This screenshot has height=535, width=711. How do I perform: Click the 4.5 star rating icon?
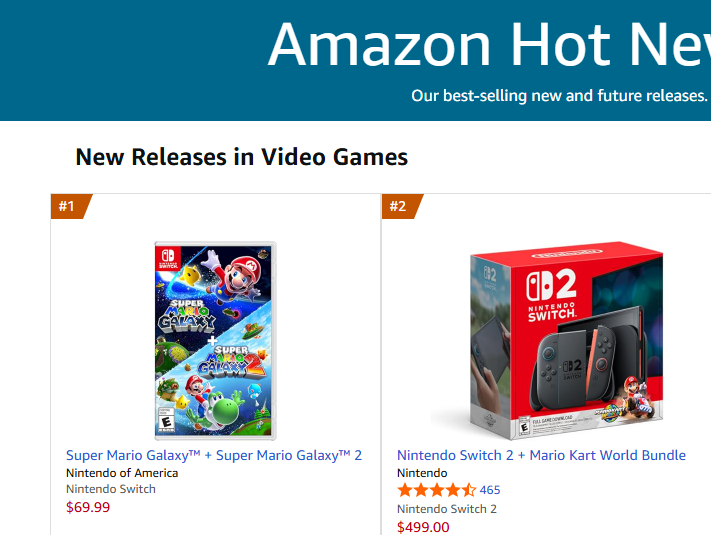(436, 490)
